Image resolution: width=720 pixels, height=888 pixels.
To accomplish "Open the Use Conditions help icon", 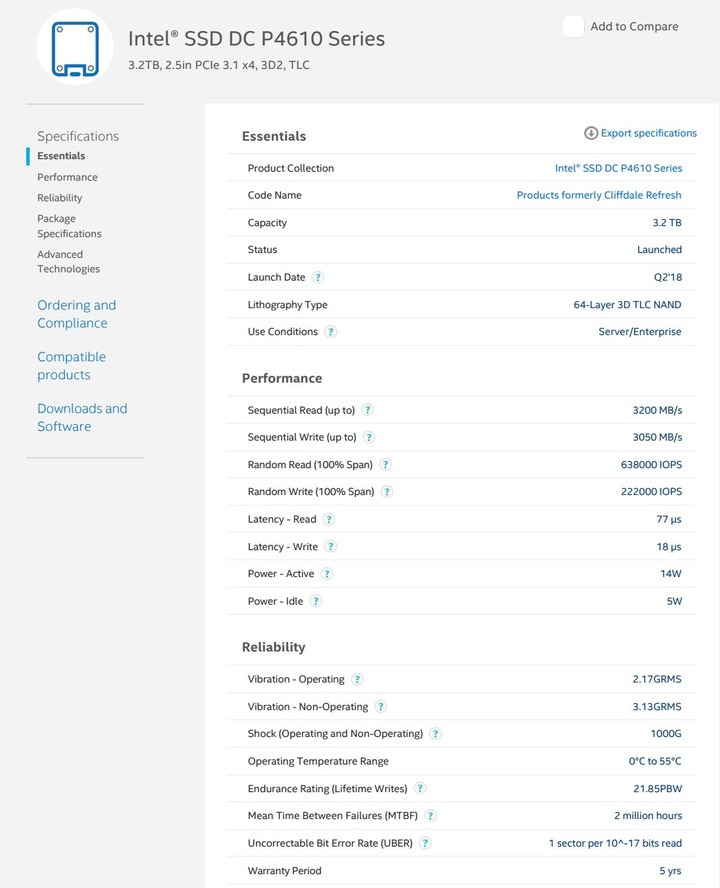I will tap(331, 332).
